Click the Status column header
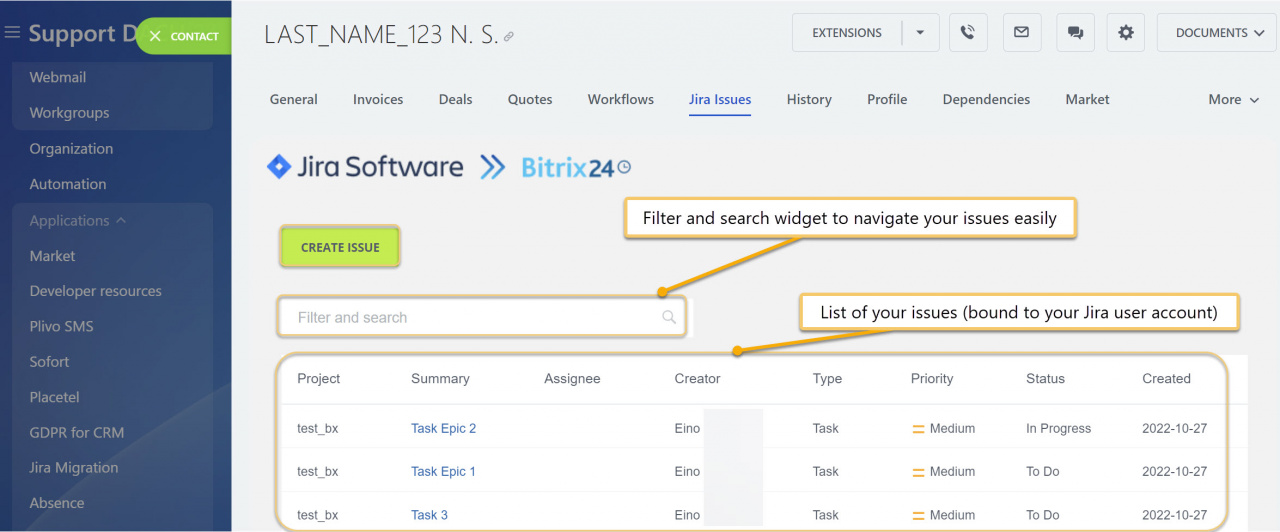The image size is (1280, 532). 1045,378
